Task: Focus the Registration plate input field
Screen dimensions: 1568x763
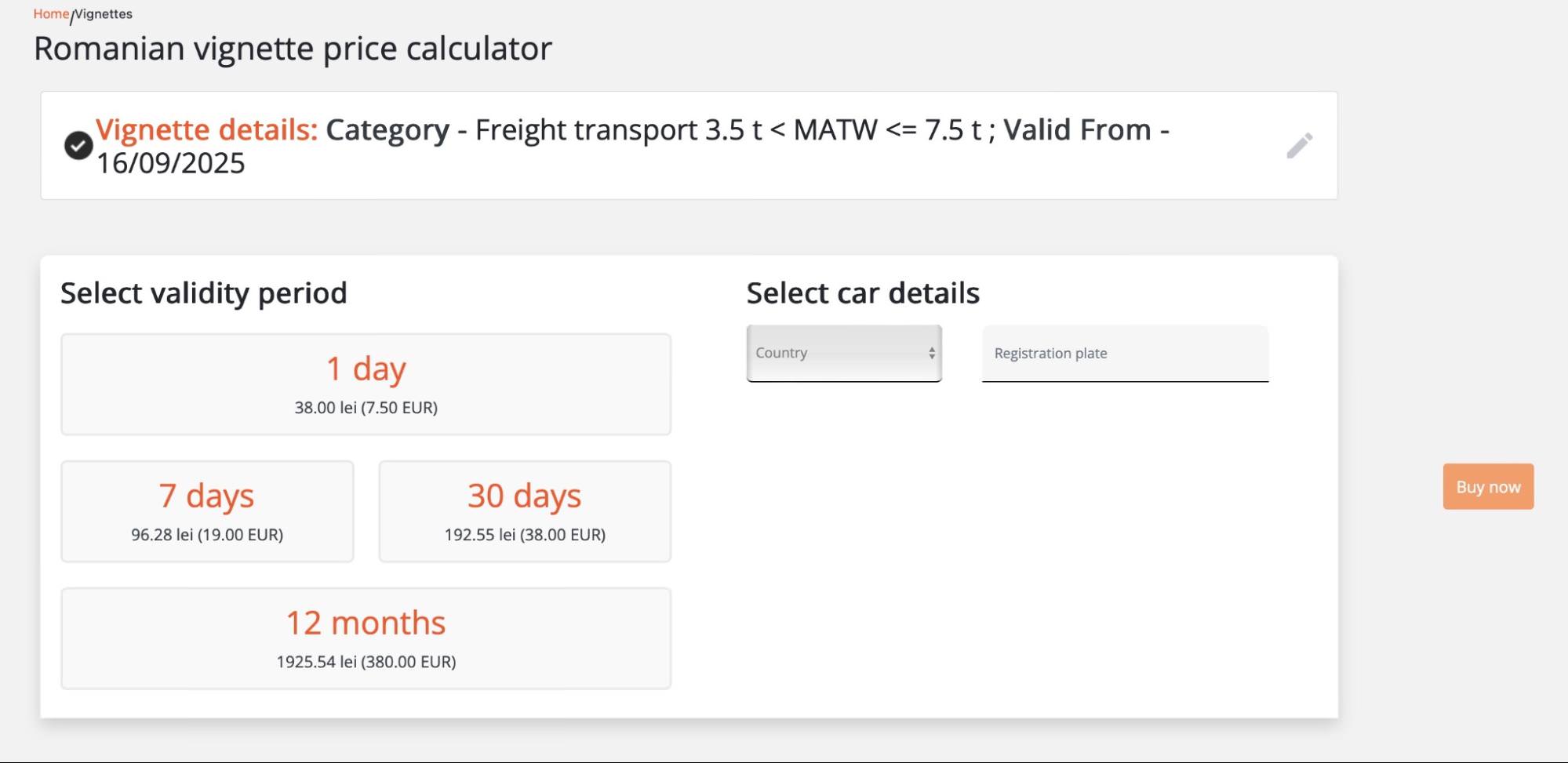Action: (x=1125, y=354)
